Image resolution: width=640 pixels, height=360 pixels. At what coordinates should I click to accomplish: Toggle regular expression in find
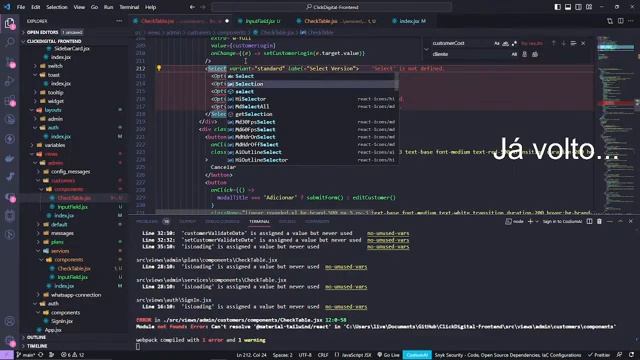514,43
